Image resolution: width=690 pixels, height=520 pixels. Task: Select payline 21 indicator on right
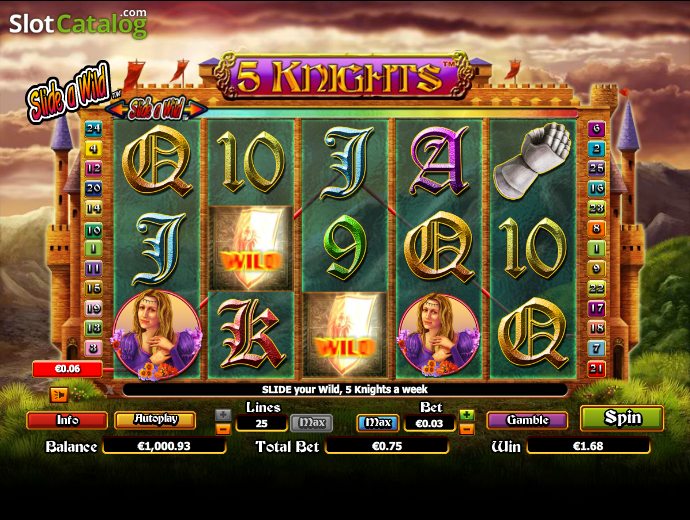[596, 368]
